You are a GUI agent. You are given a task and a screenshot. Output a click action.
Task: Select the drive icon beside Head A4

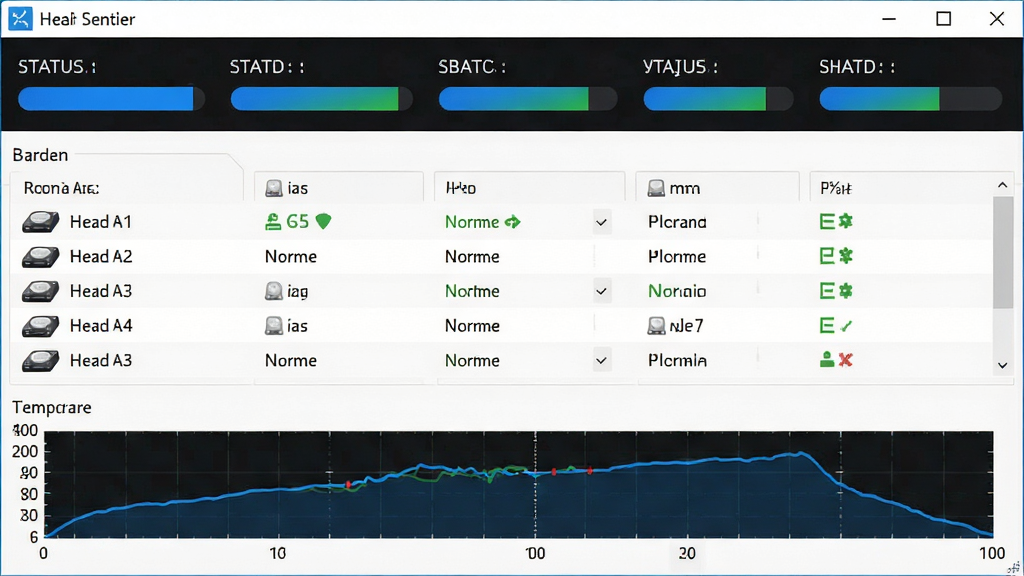point(40,326)
